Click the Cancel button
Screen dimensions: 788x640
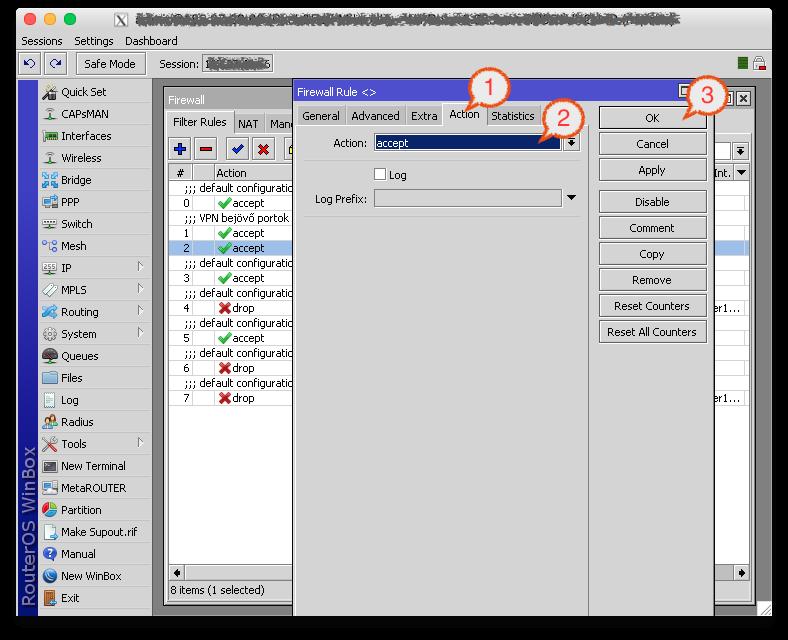pos(652,144)
